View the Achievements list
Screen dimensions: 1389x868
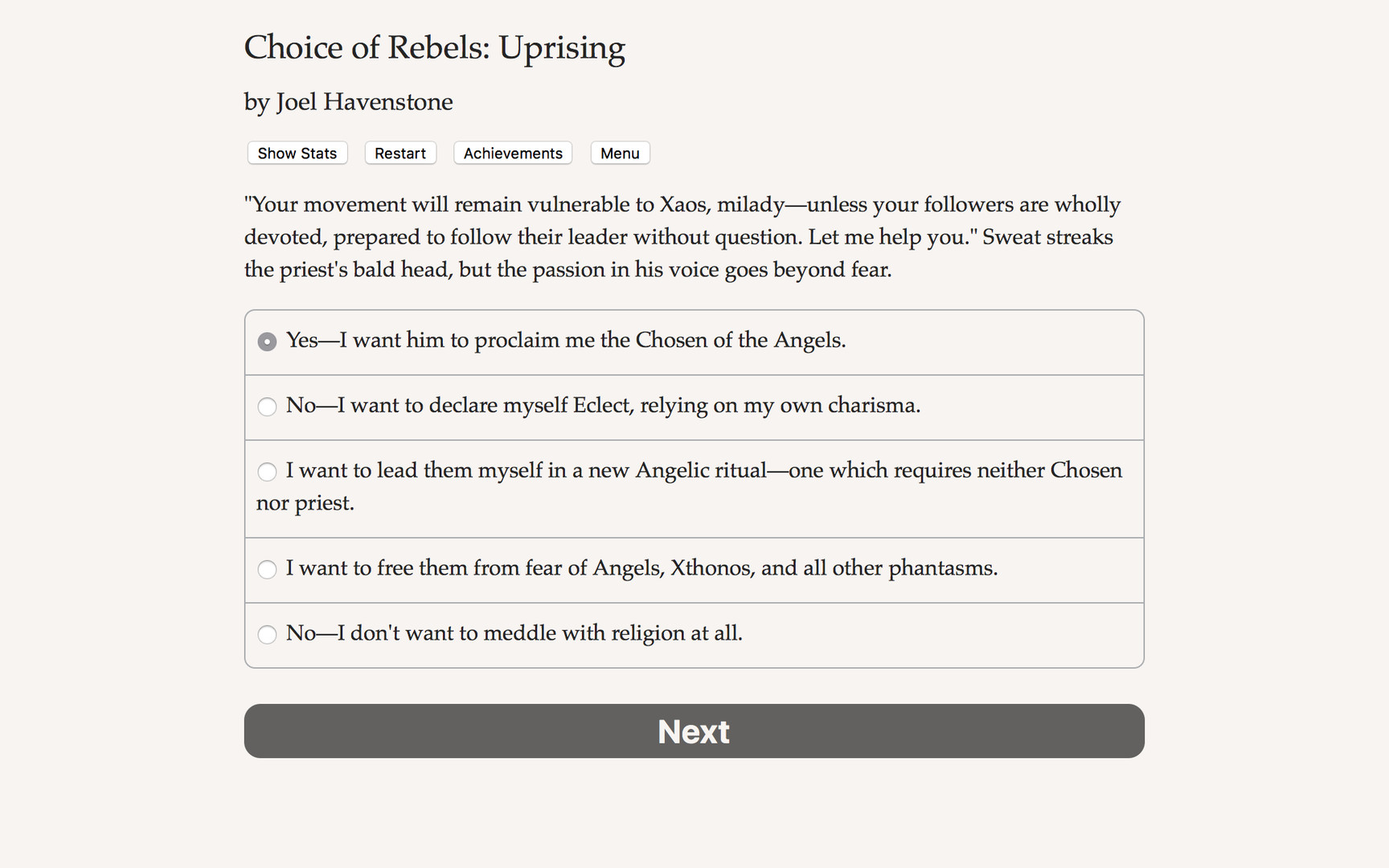point(512,153)
